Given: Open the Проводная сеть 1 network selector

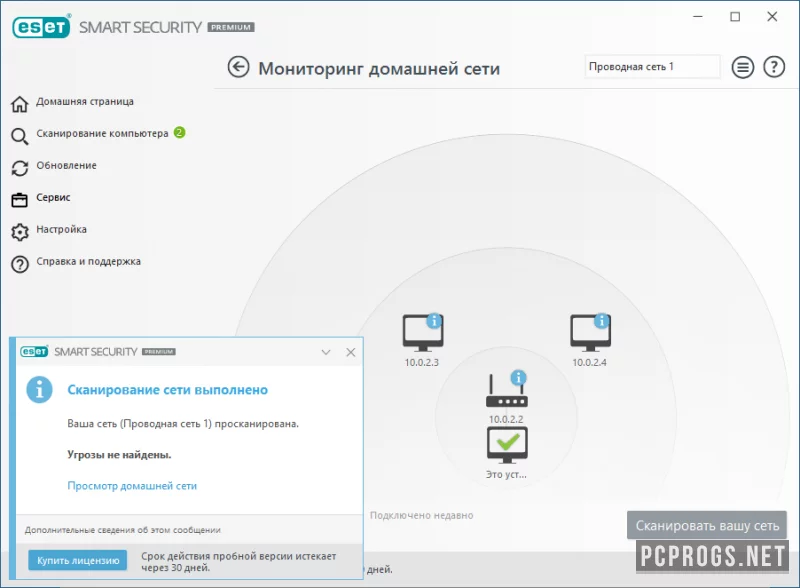Looking at the screenshot, I should pos(653,67).
